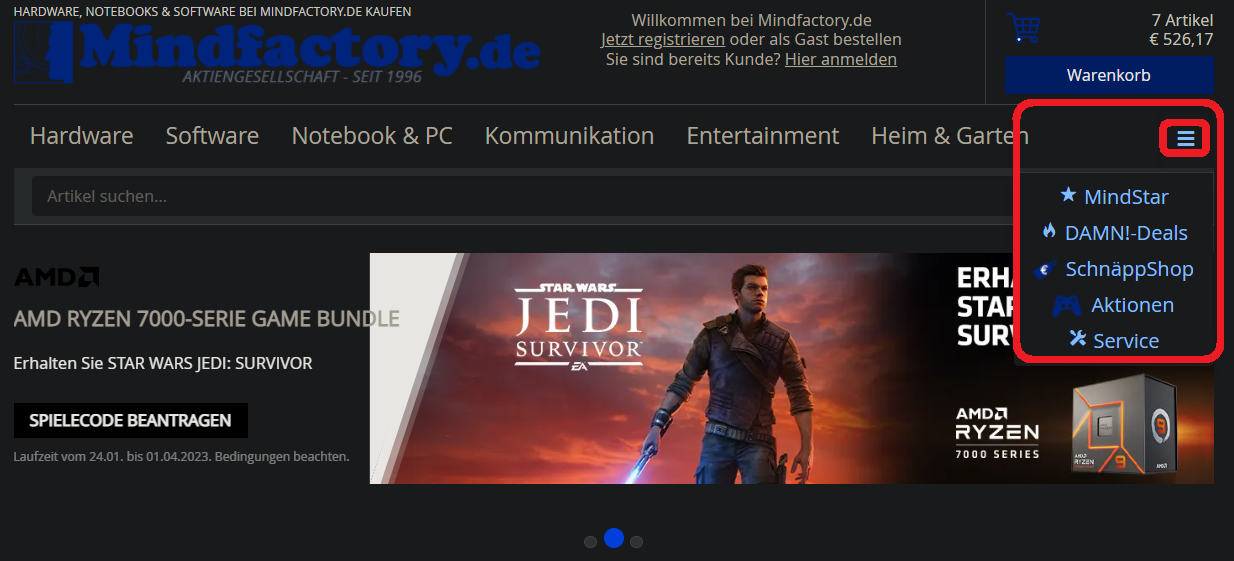Image resolution: width=1234 pixels, height=561 pixels.
Task: Click the Erhalten Sie STAR WARS JEDI: SURVIVOR text
Action: pos(163,363)
